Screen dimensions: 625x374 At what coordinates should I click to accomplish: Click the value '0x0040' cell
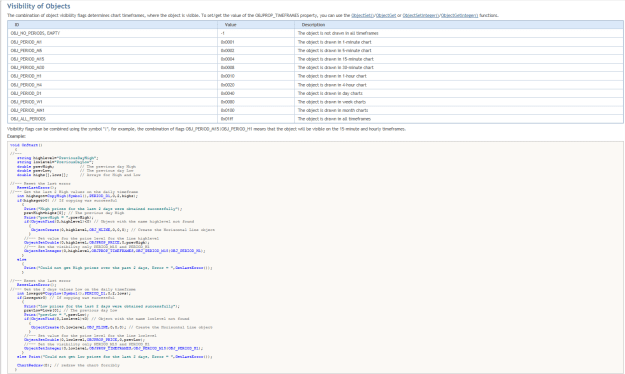tap(256, 93)
